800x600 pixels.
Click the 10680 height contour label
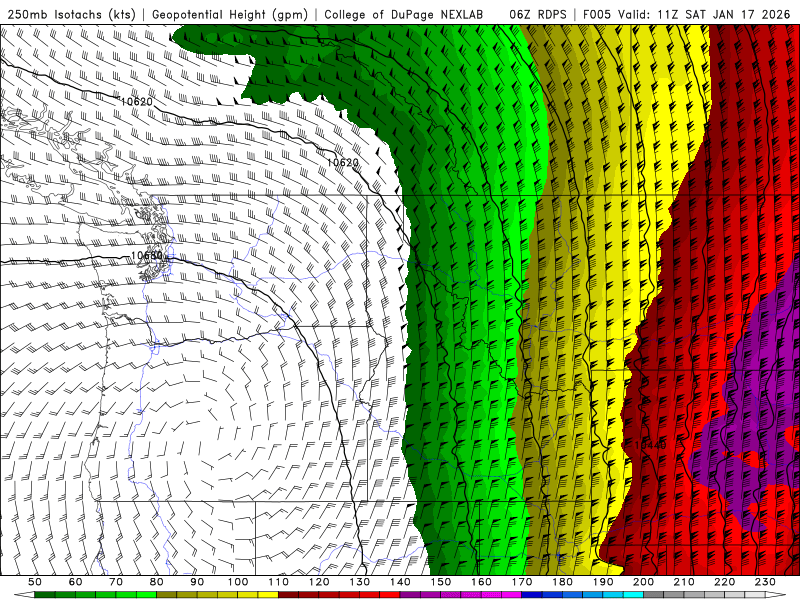[x=146, y=256]
